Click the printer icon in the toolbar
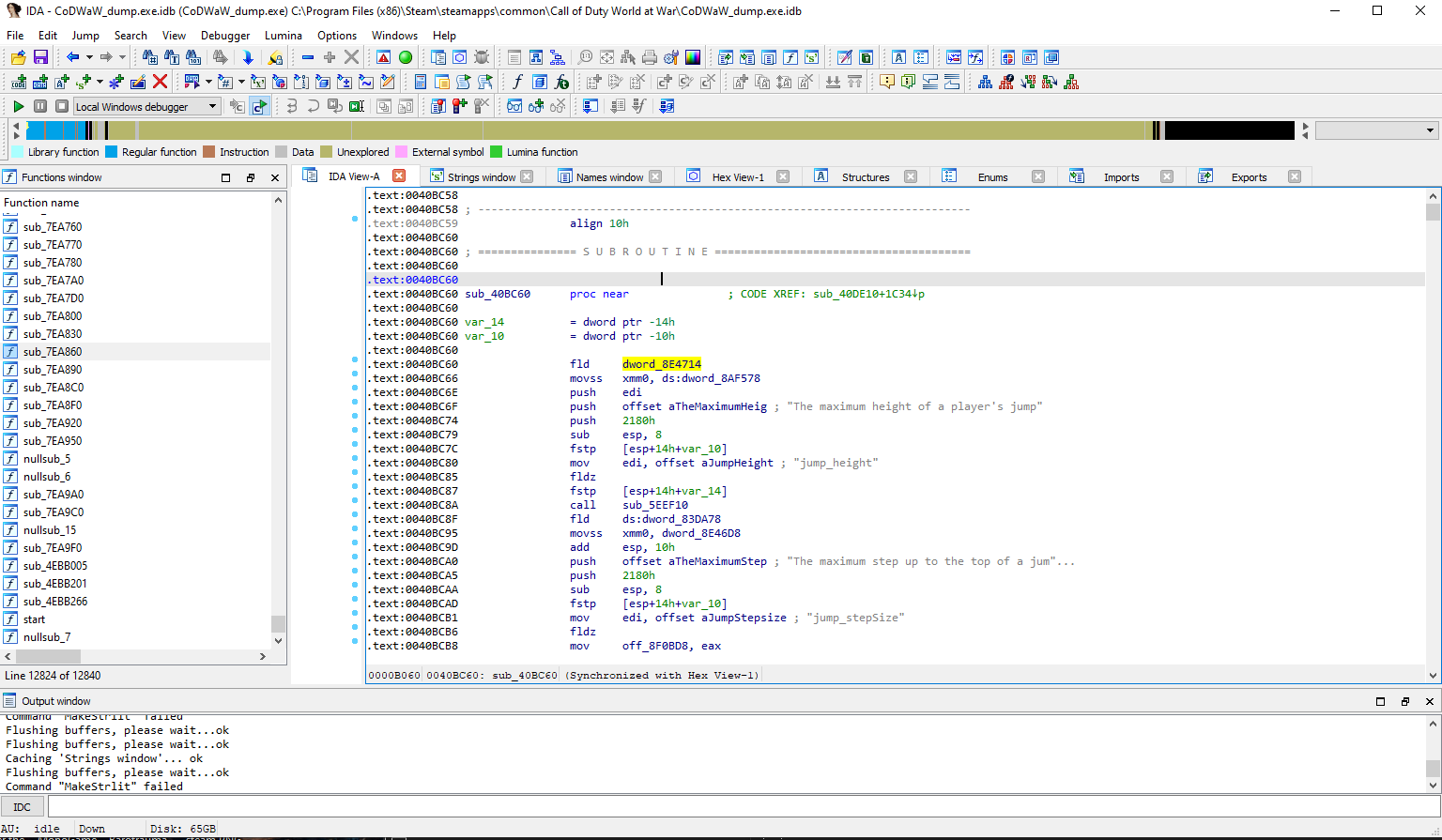Viewport: 1442px width, 840px height. (649, 58)
